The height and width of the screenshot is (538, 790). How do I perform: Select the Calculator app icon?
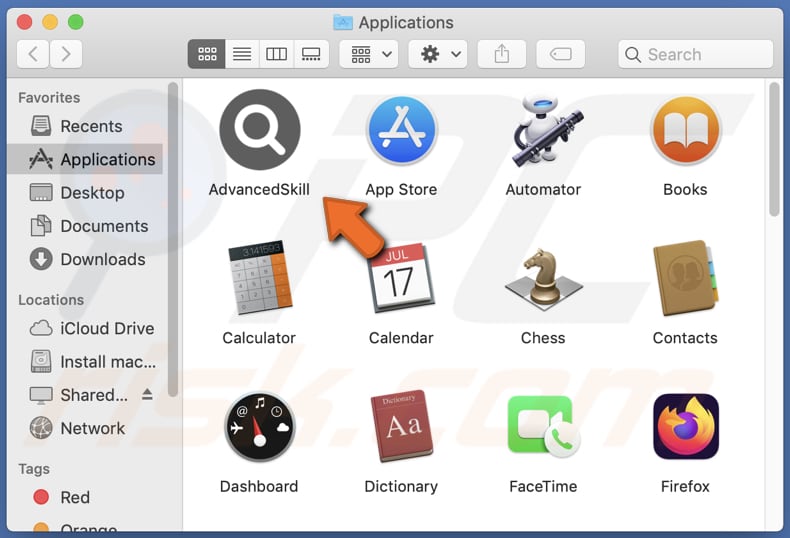click(260, 278)
